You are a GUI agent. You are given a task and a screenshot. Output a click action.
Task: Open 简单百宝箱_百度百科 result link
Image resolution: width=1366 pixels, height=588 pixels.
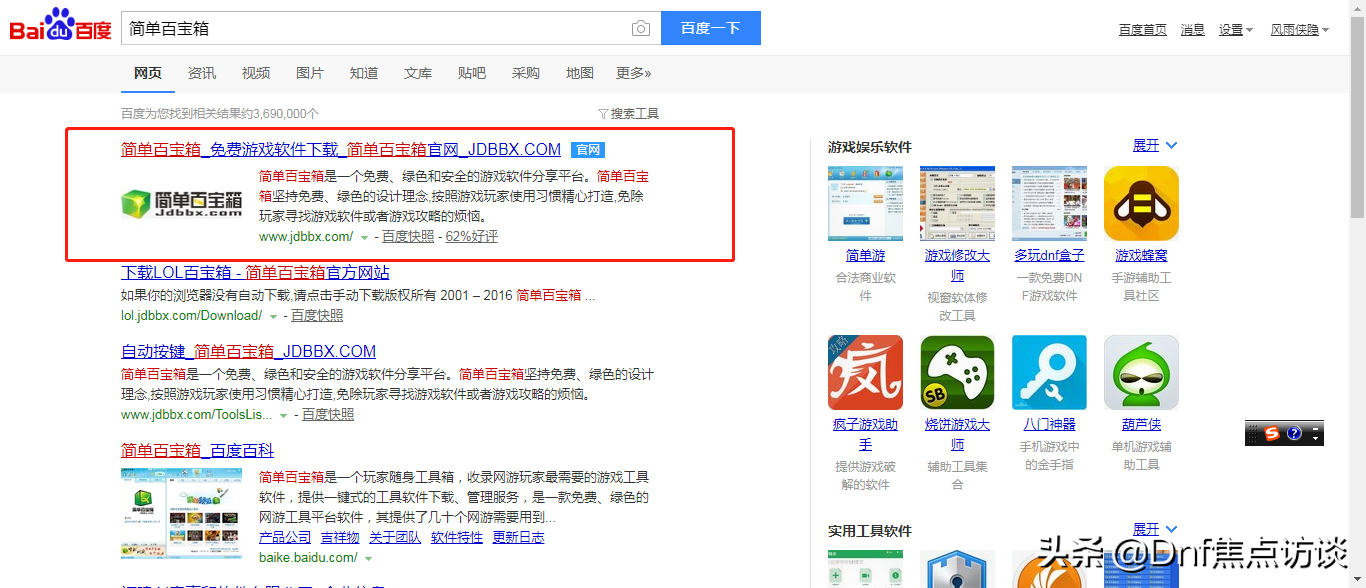click(197, 450)
